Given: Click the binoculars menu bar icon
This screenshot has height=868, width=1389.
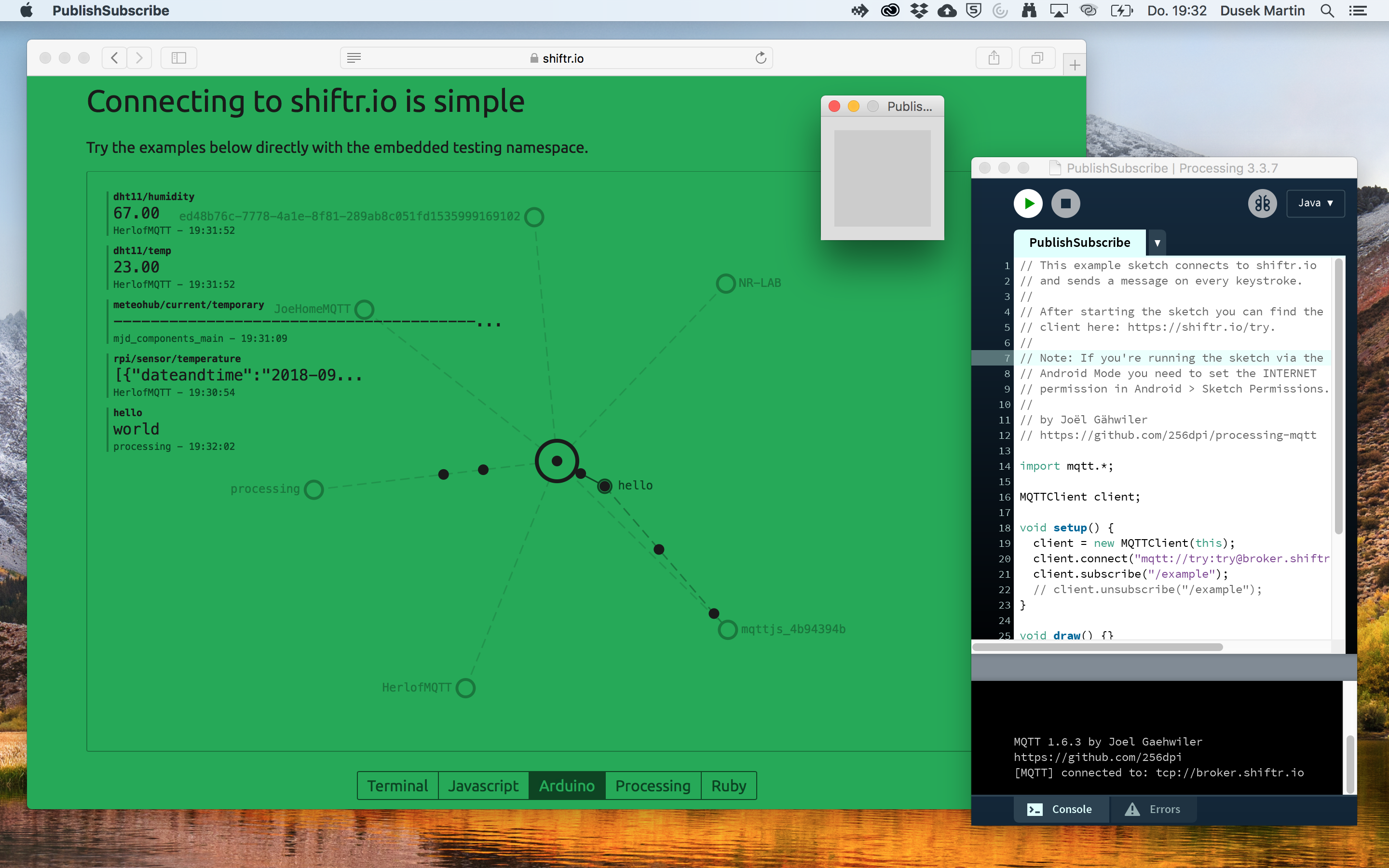Looking at the screenshot, I should [x=1029, y=10].
